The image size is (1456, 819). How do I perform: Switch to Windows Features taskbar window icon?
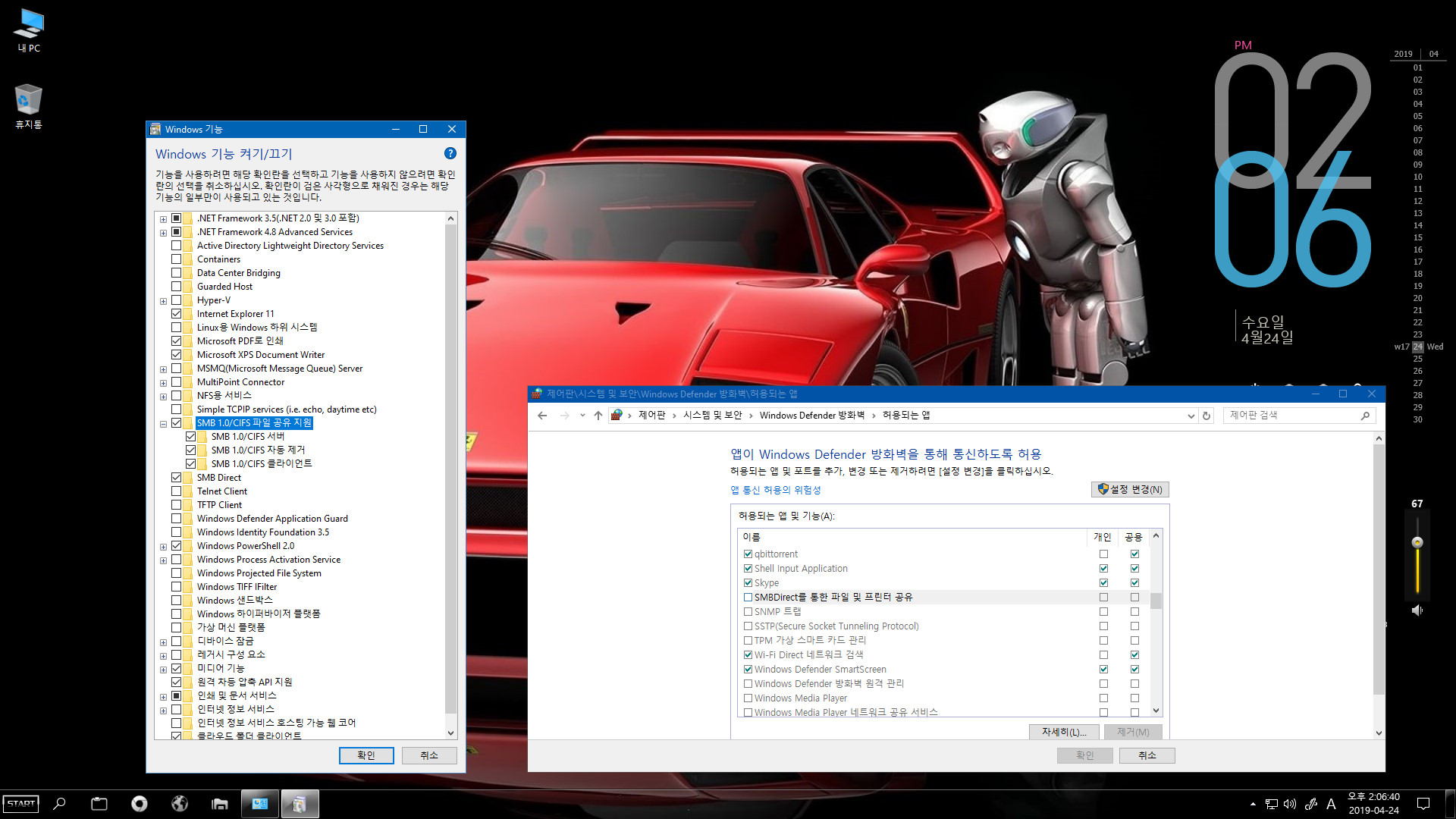point(300,804)
